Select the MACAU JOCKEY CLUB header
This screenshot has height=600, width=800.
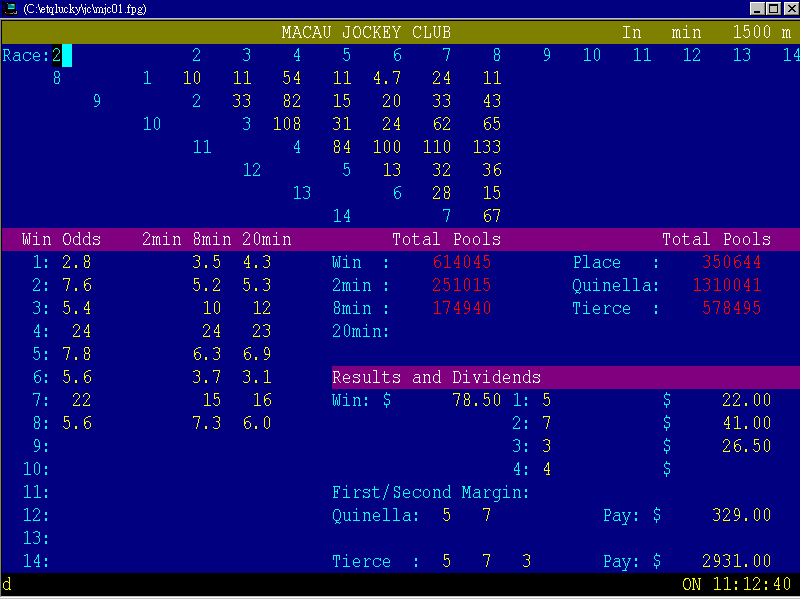pos(366,33)
